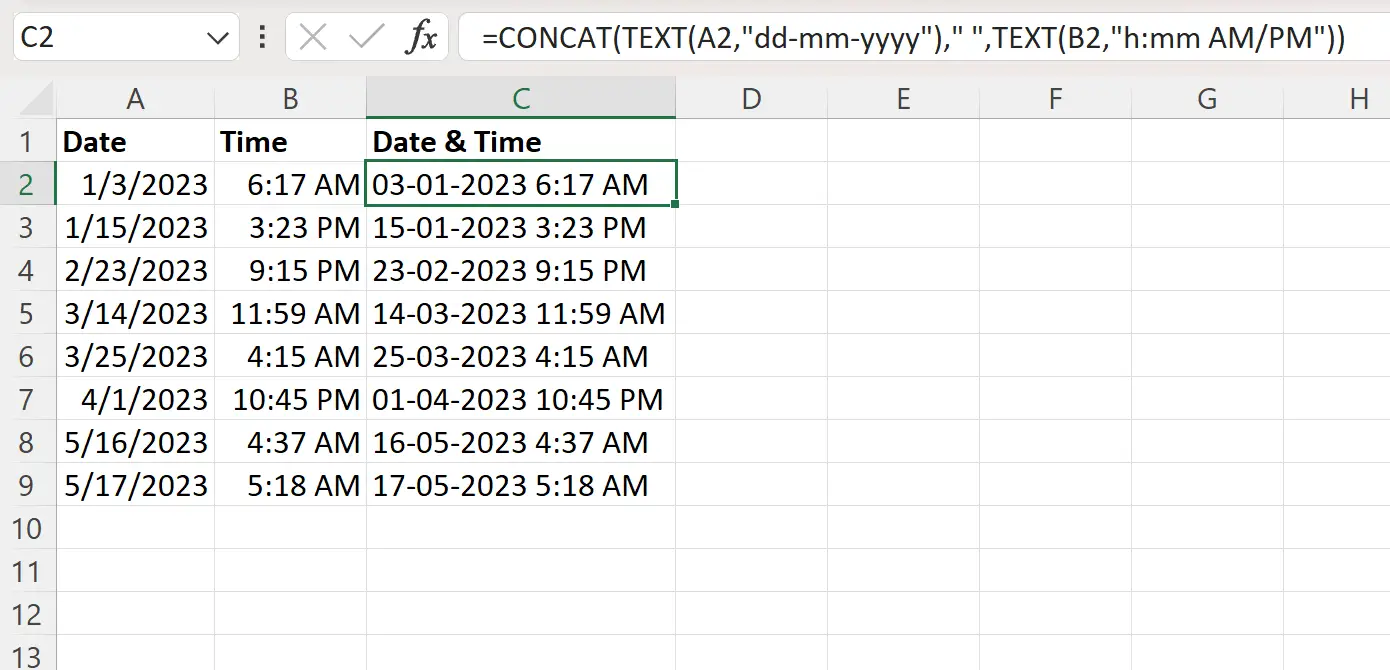Select the Date header cell
This screenshot has height=670, width=1390.
[x=135, y=141]
